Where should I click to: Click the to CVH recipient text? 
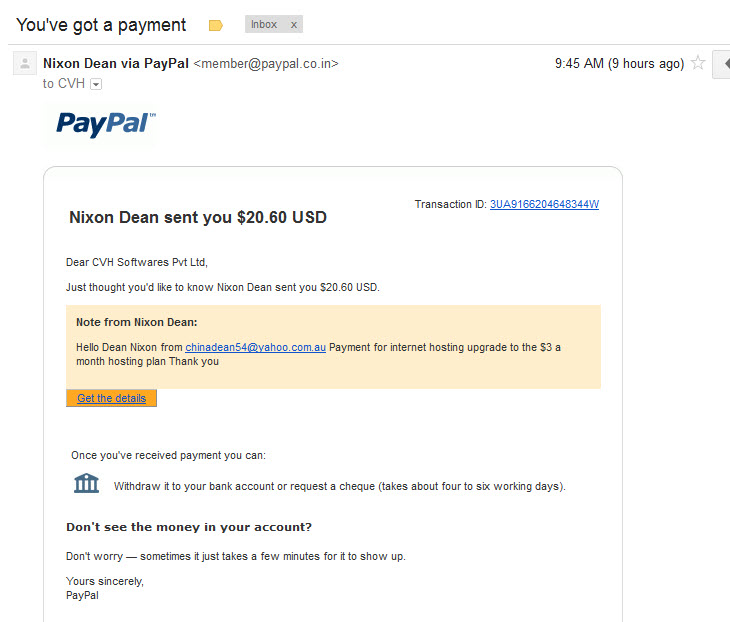[64, 84]
